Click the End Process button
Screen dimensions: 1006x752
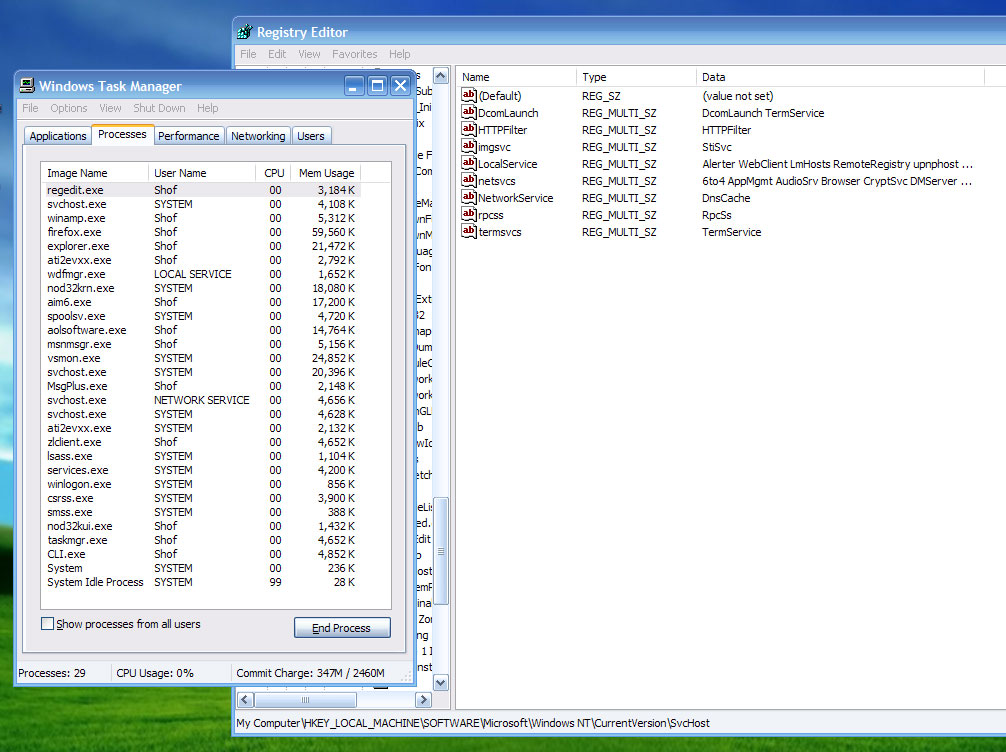[x=341, y=627]
